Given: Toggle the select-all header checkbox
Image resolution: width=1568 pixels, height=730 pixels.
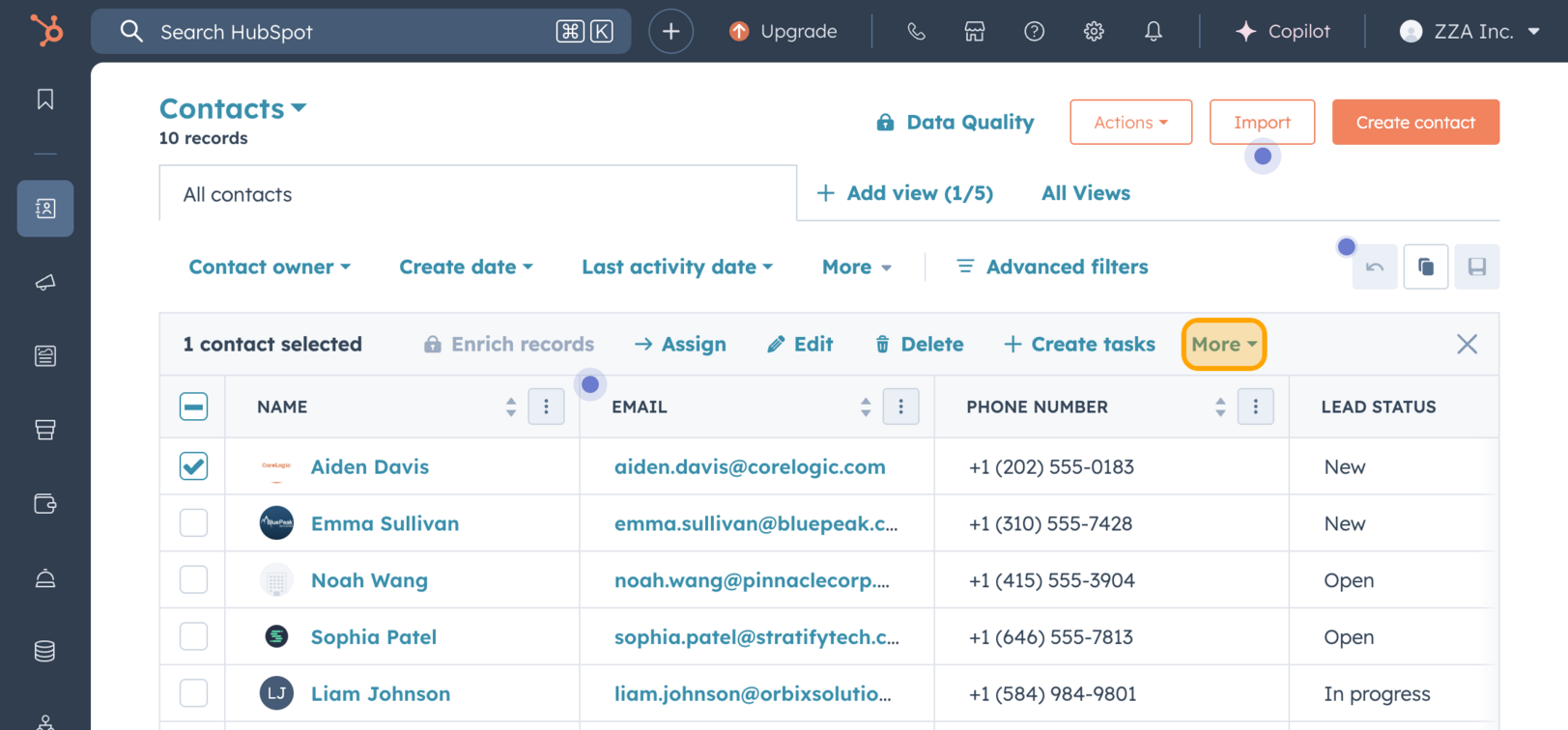Looking at the screenshot, I should [193, 407].
